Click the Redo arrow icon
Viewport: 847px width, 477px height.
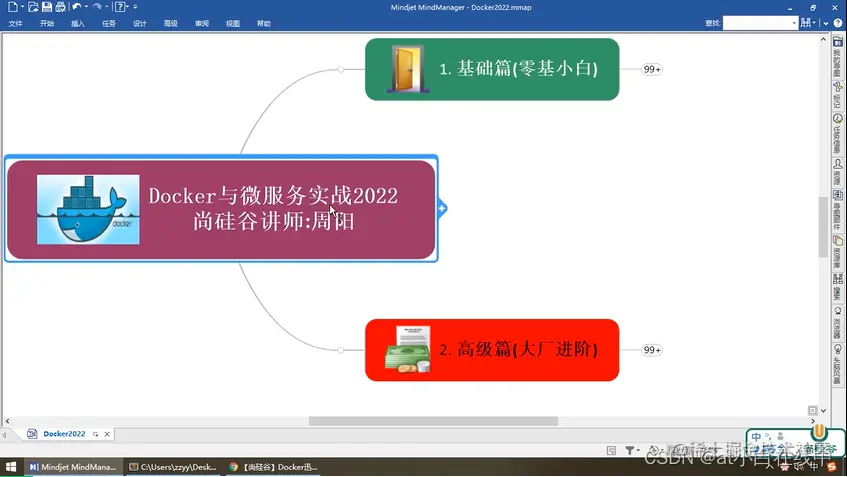click(97, 6)
